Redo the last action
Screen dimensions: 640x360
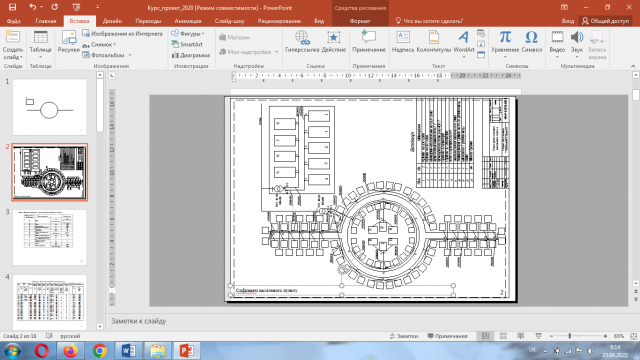[x=54, y=7]
